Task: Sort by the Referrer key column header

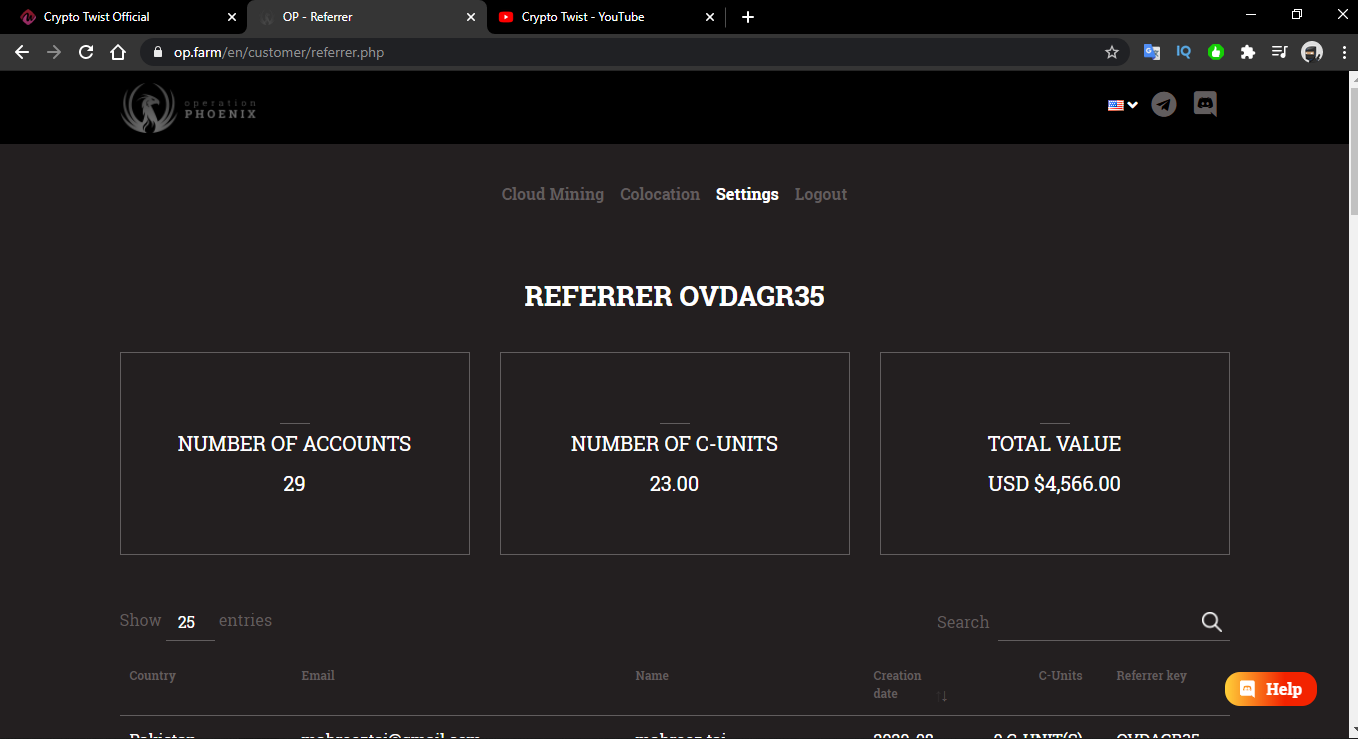Action: click(1152, 676)
